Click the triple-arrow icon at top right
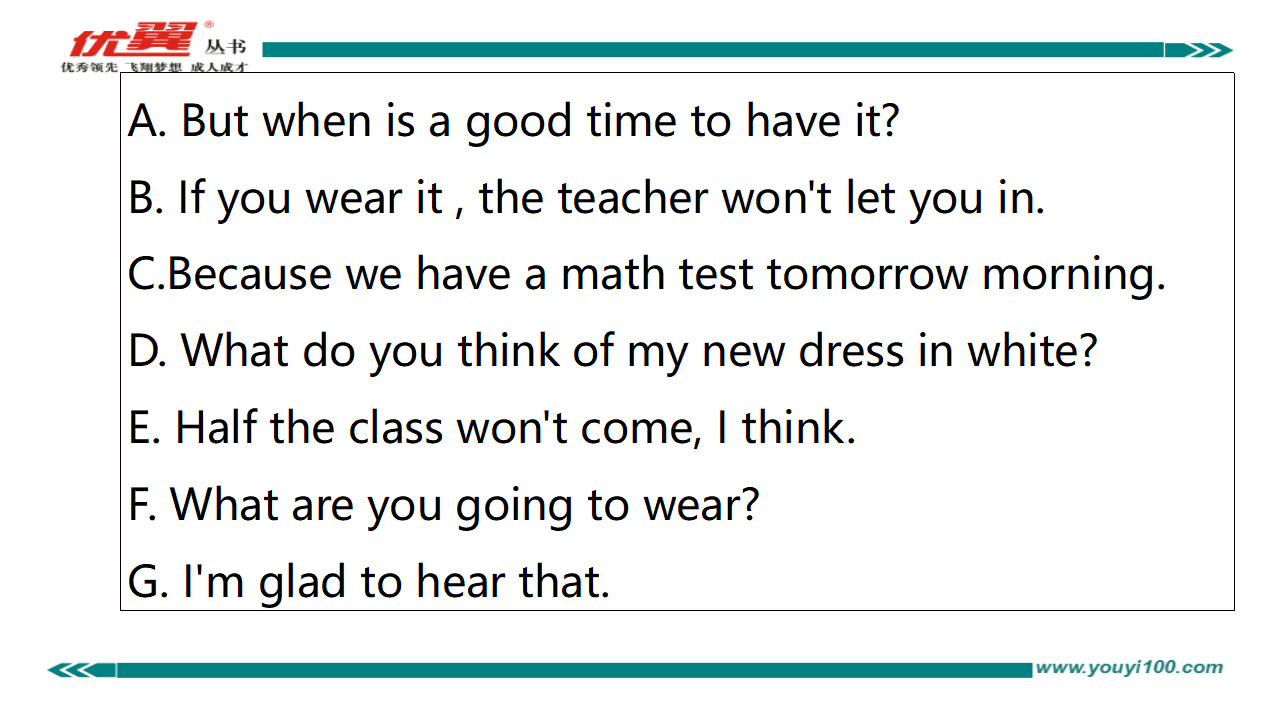The image size is (1279, 720). click(1200, 50)
